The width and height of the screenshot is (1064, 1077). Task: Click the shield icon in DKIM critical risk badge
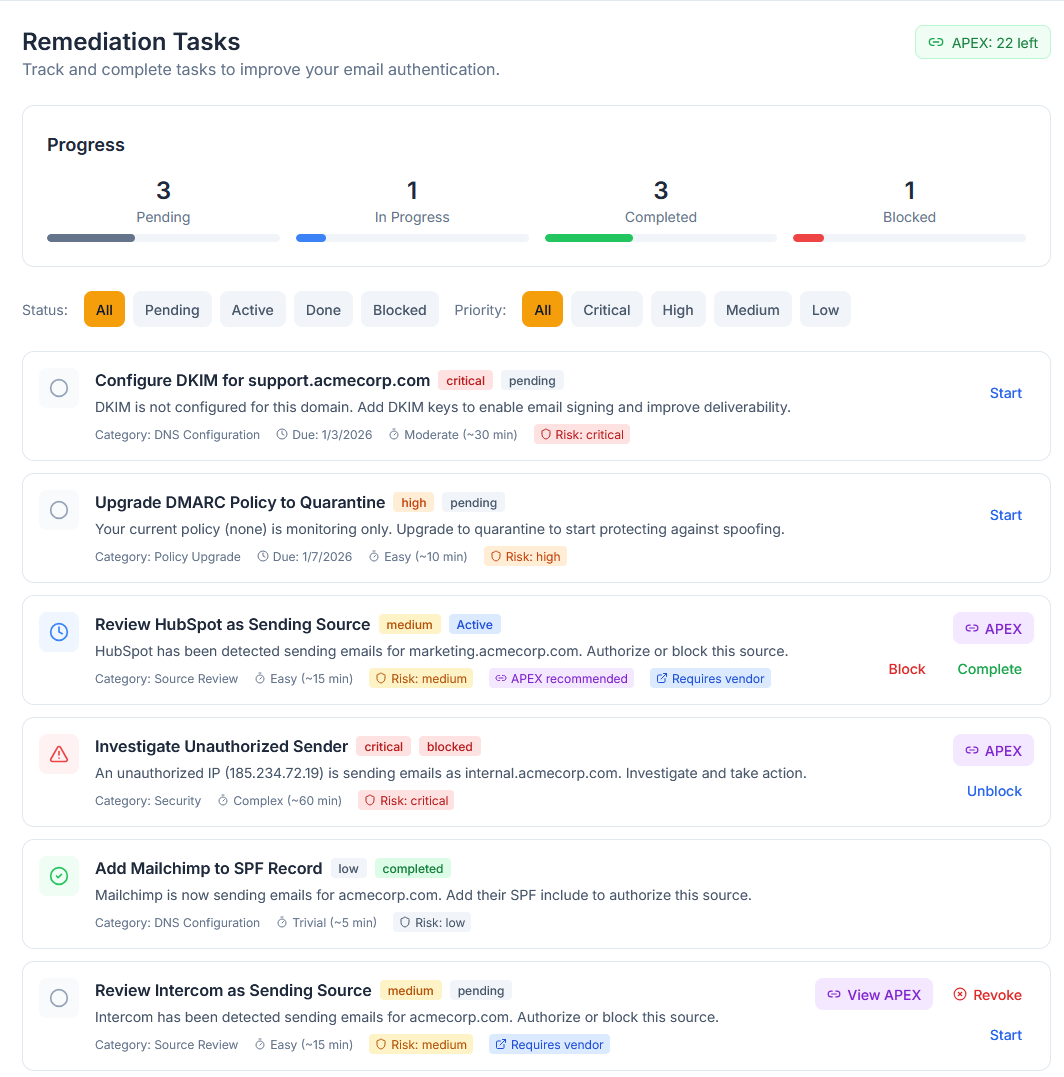coord(545,435)
